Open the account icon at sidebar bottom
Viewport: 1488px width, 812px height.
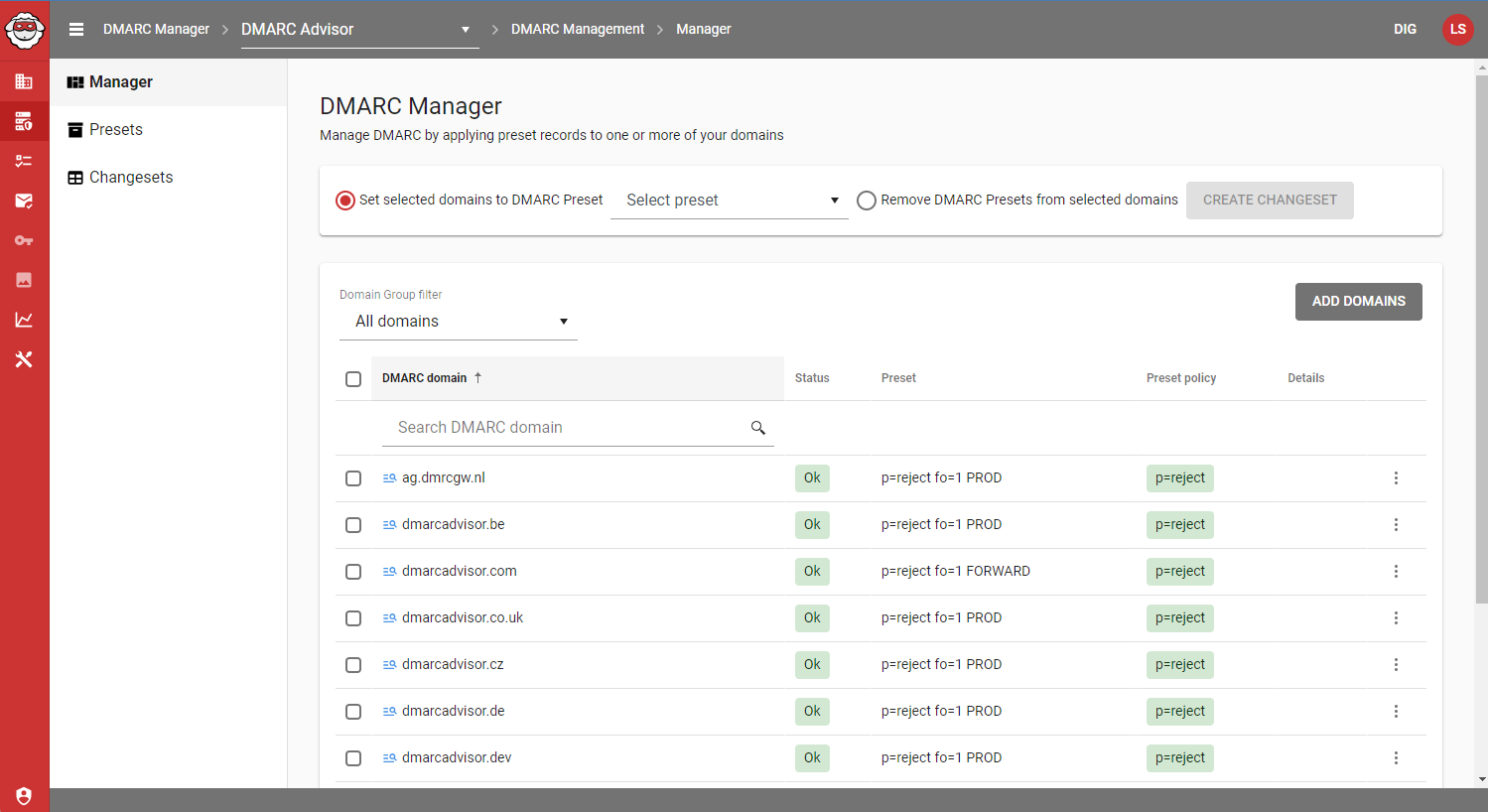point(24,796)
